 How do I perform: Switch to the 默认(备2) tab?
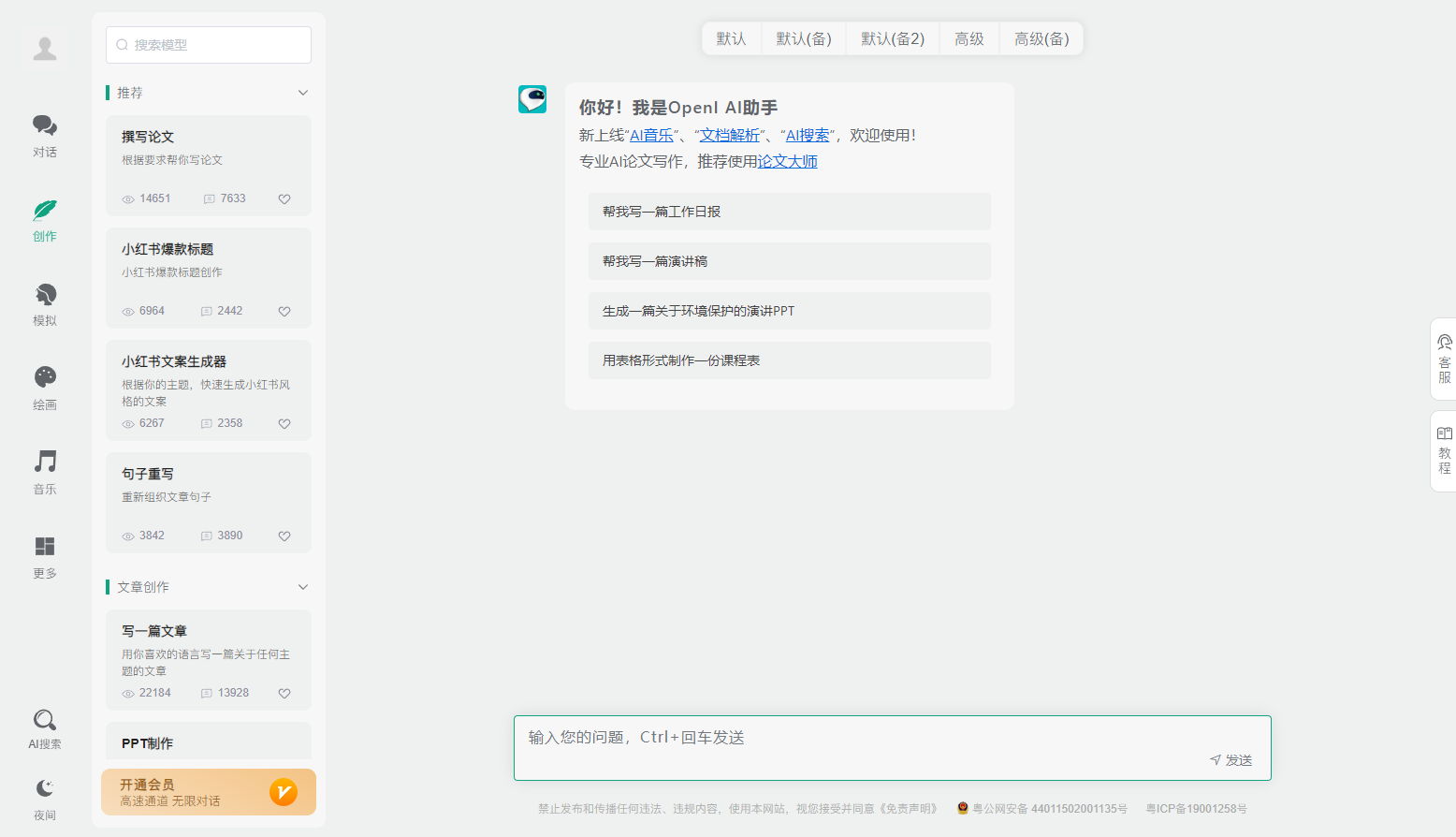pyautogui.click(x=893, y=38)
